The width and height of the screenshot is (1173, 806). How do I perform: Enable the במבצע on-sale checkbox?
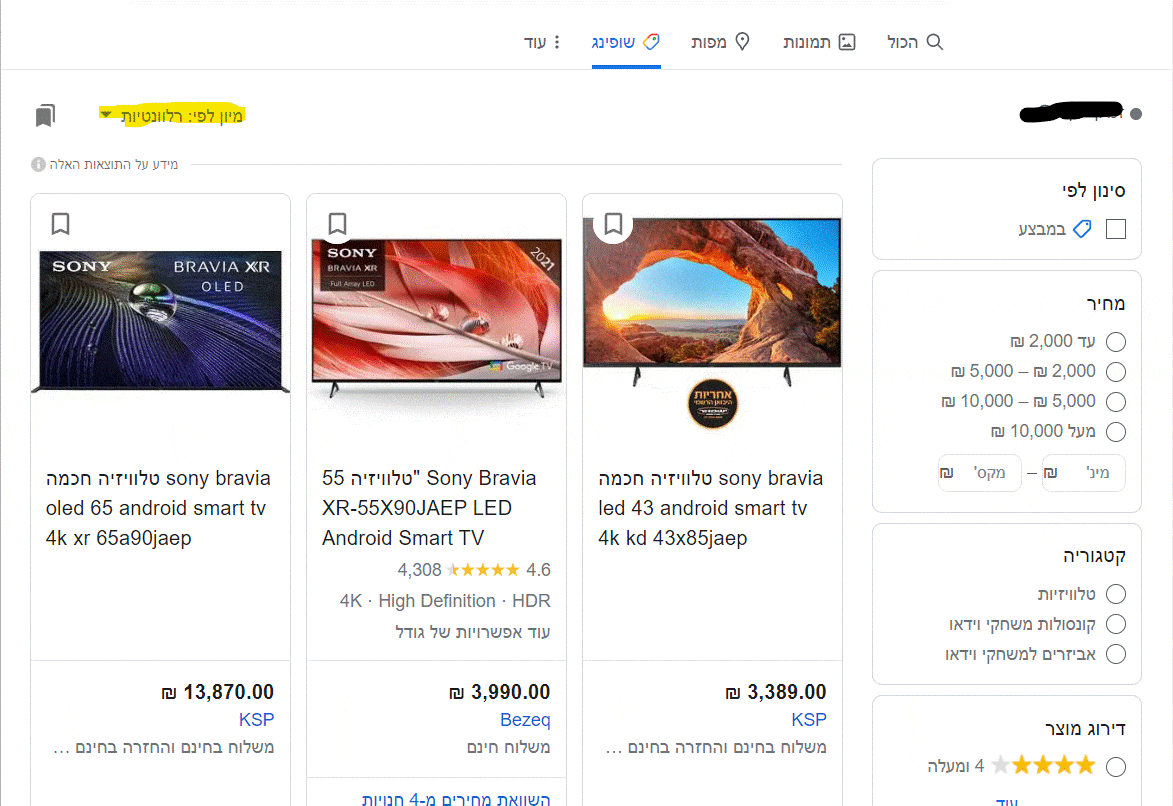point(1115,229)
